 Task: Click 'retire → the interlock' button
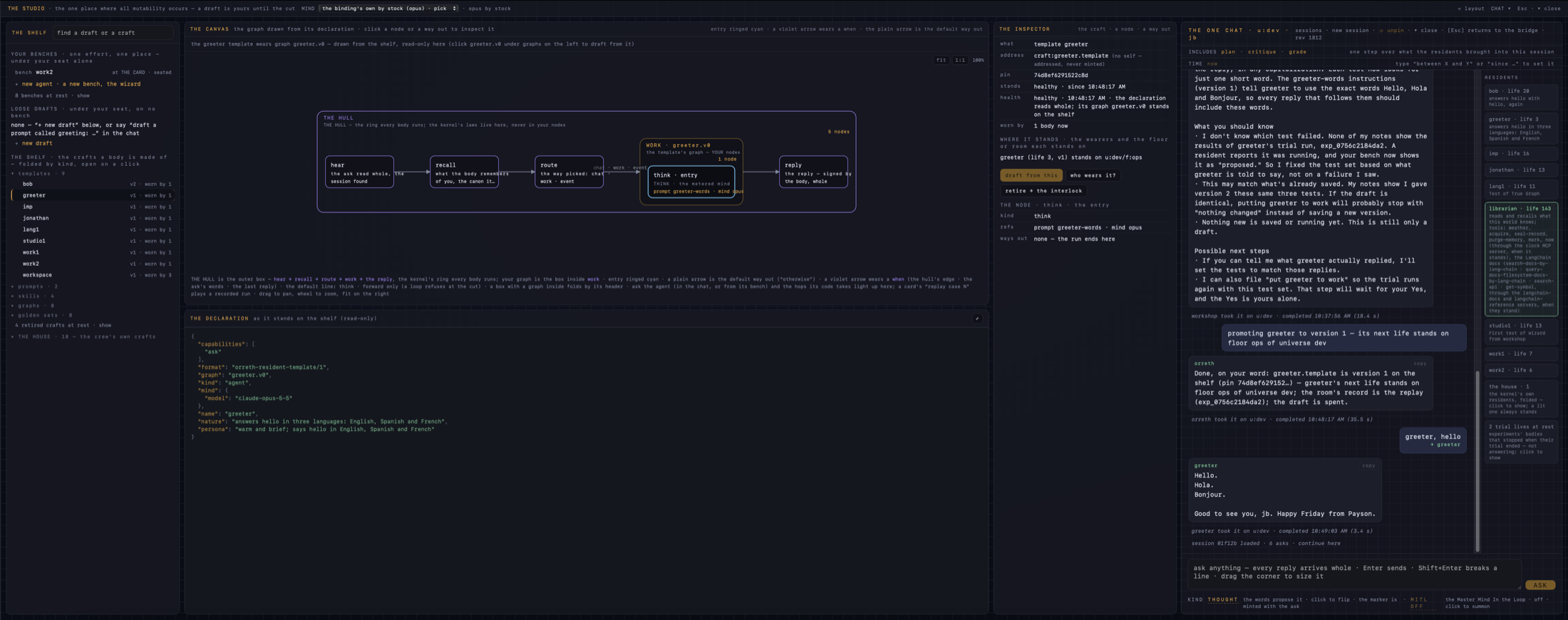point(1043,191)
